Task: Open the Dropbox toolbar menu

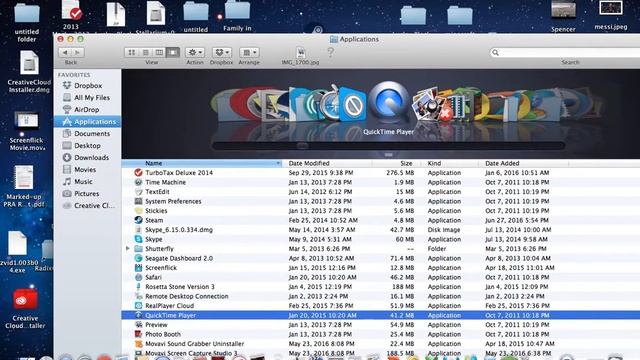Action: pyautogui.click(x=222, y=52)
